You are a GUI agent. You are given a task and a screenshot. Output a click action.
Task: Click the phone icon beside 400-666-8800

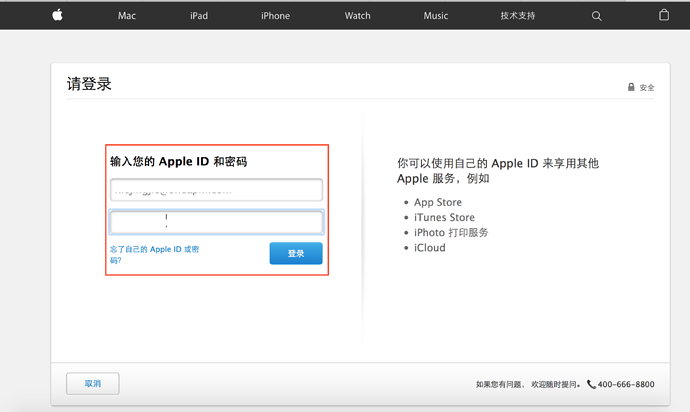pyautogui.click(x=591, y=384)
